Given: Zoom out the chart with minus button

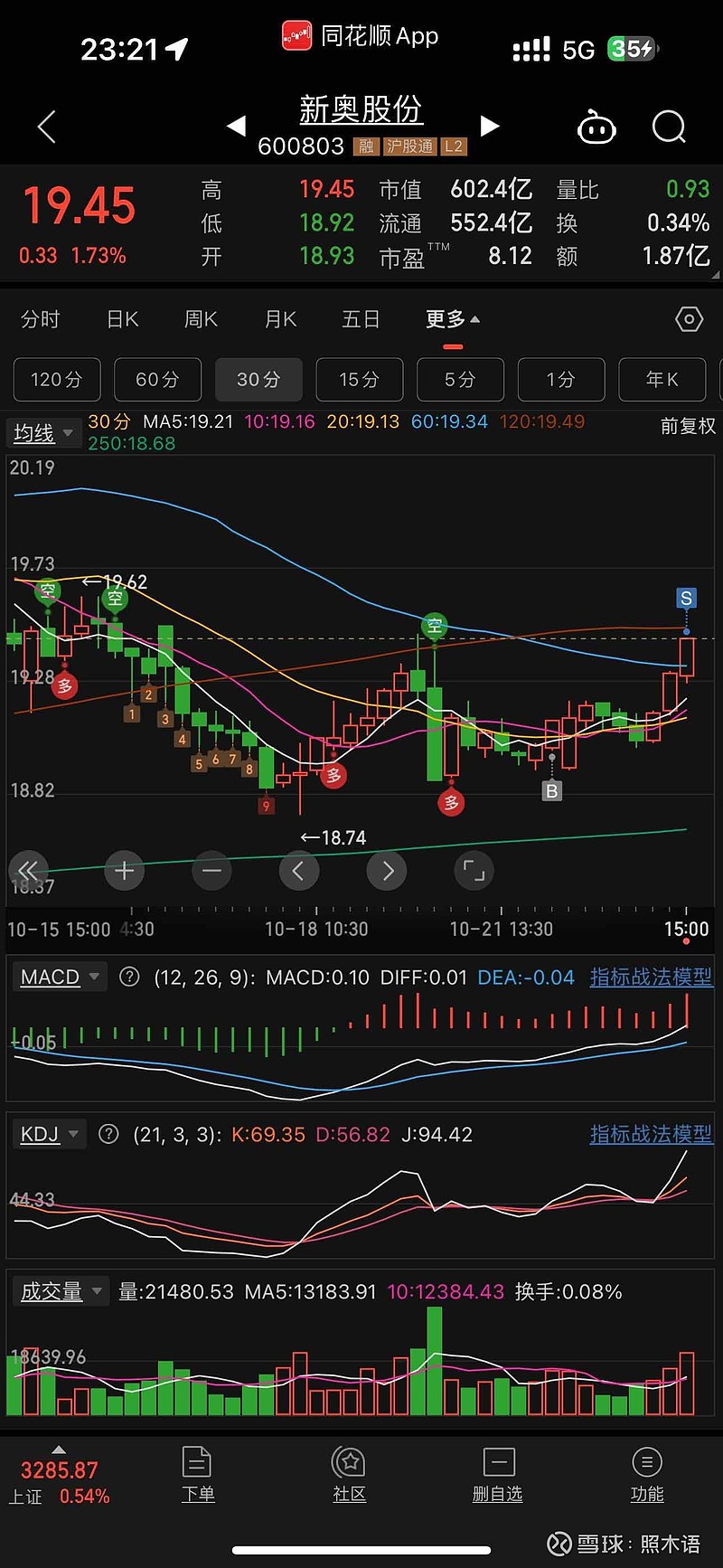Looking at the screenshot, I should pyautogui.click(x=211, y=871).
